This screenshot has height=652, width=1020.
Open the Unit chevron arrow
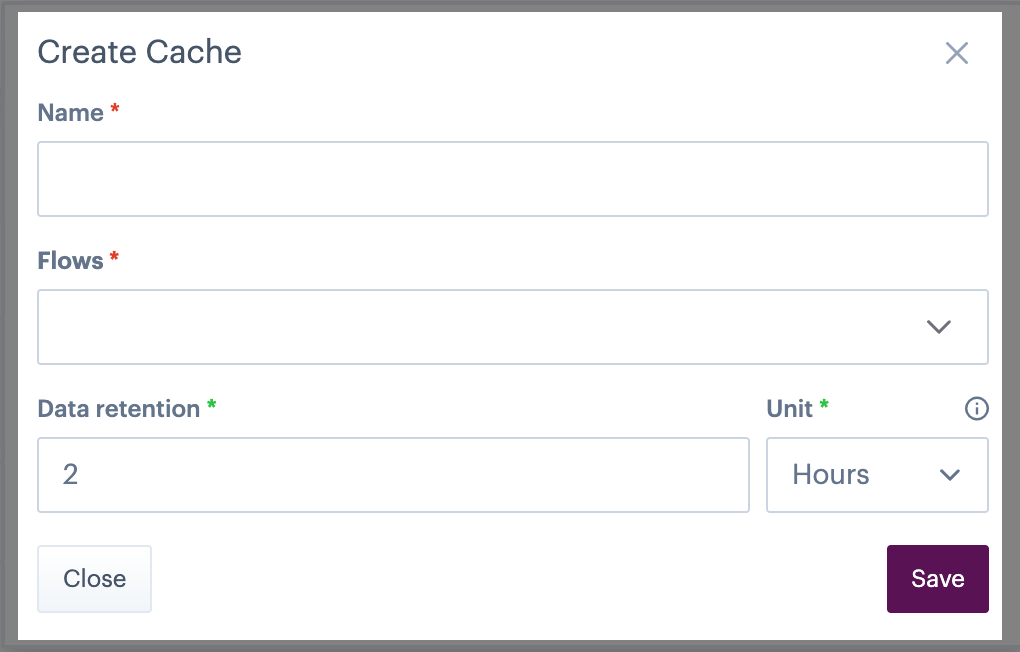tap(950, 475)
